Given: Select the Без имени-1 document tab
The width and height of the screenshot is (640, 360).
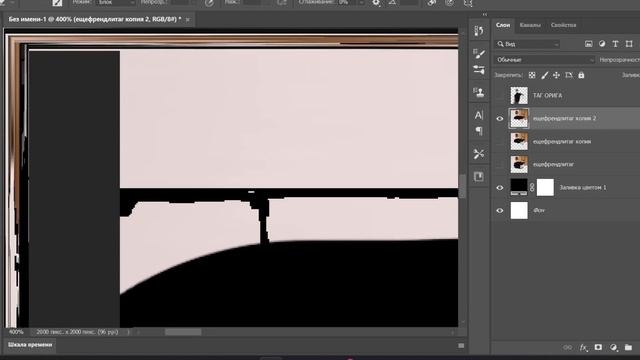Looking at the screenshot, I should (95, 19).
